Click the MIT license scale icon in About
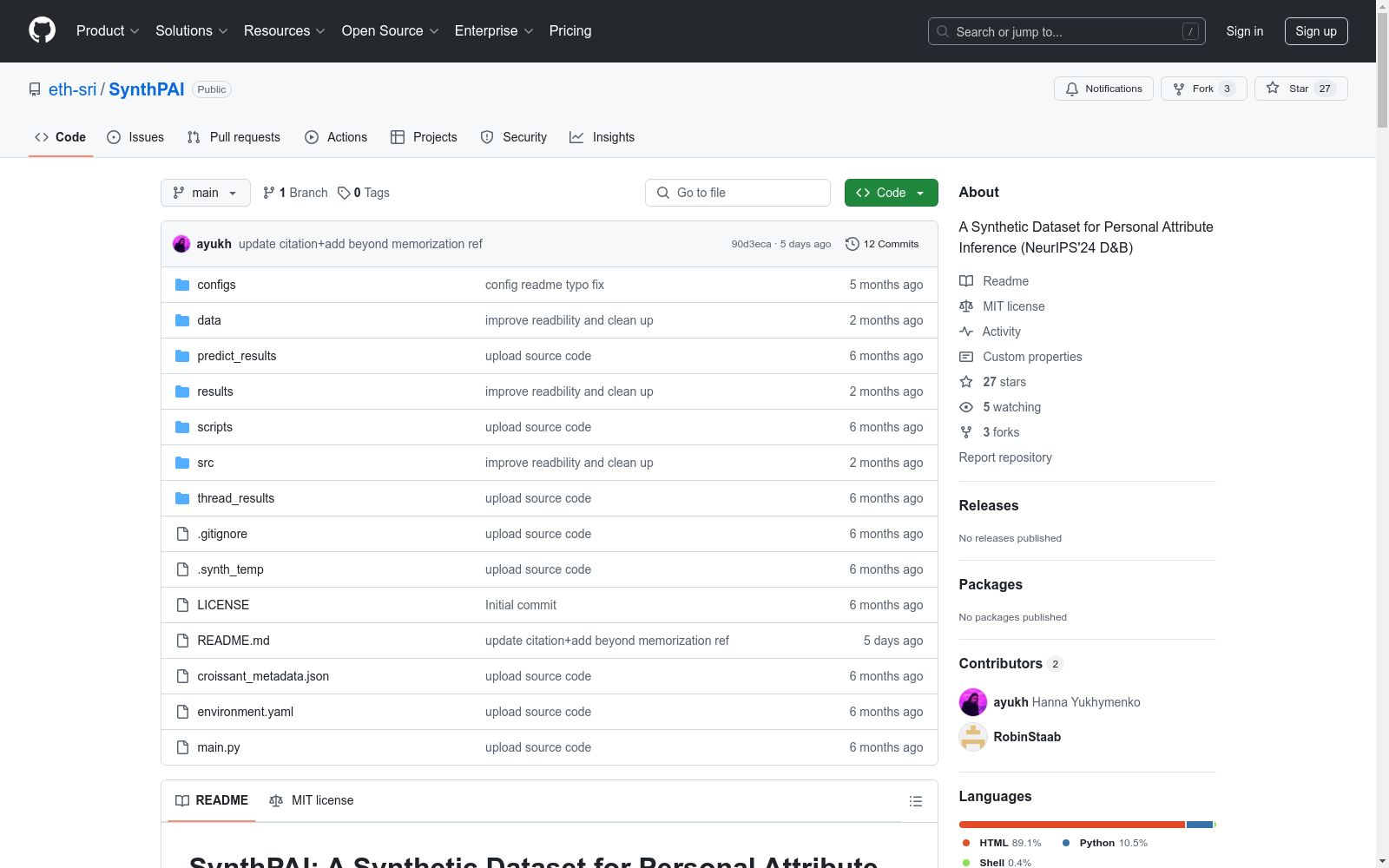Viewport: 1389px width, 868px height. coord(966,306)
